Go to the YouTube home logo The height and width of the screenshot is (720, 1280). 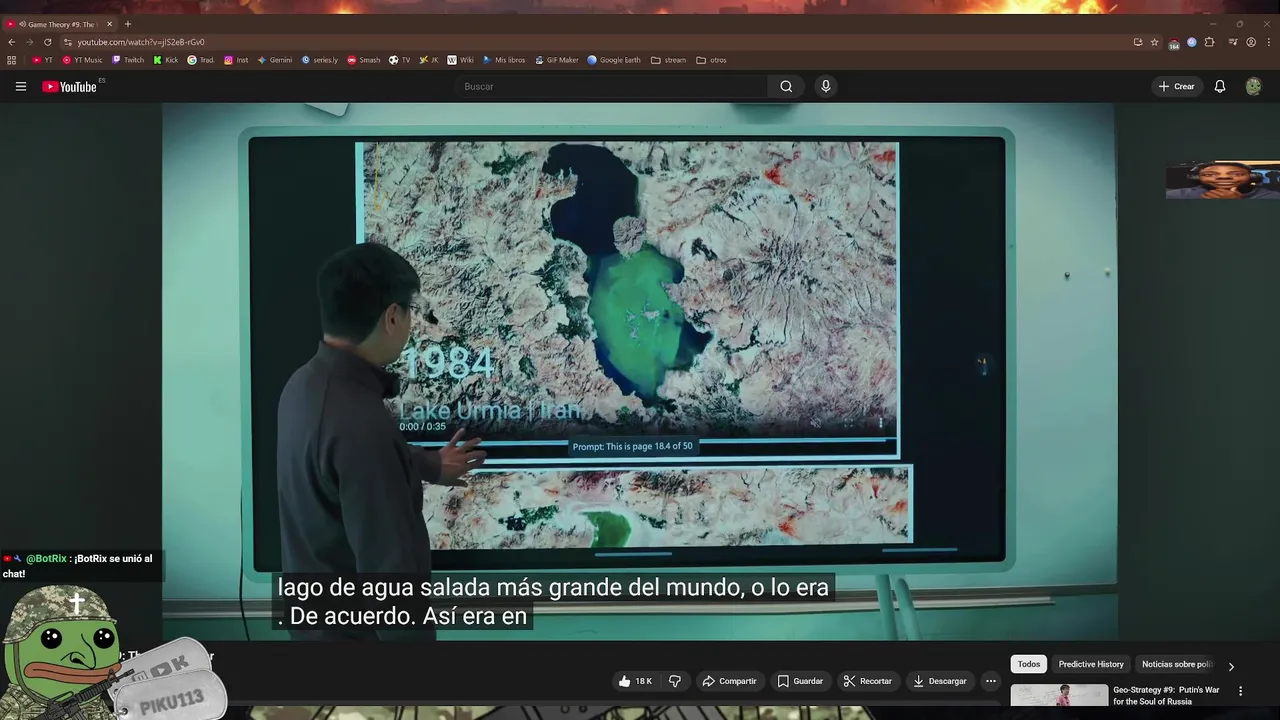point(70,87)
